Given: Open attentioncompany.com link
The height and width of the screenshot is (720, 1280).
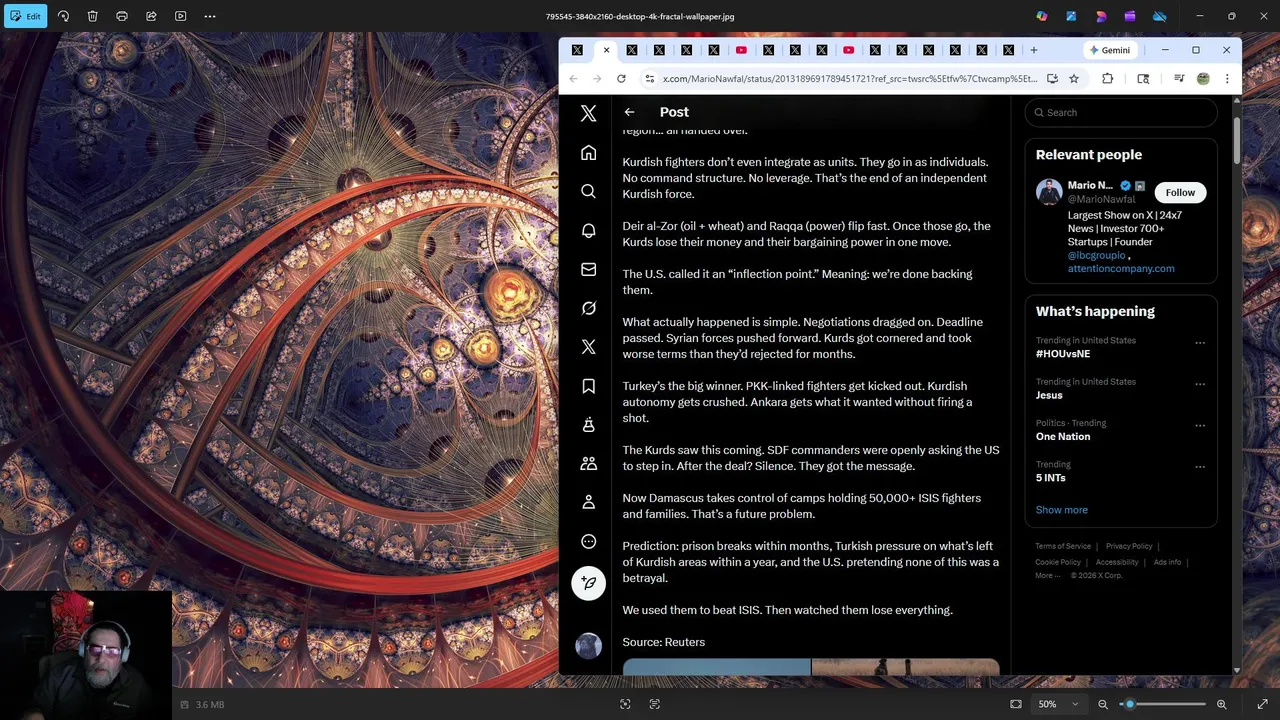Looking at the screenshot, I should [x=1121, y=268].
